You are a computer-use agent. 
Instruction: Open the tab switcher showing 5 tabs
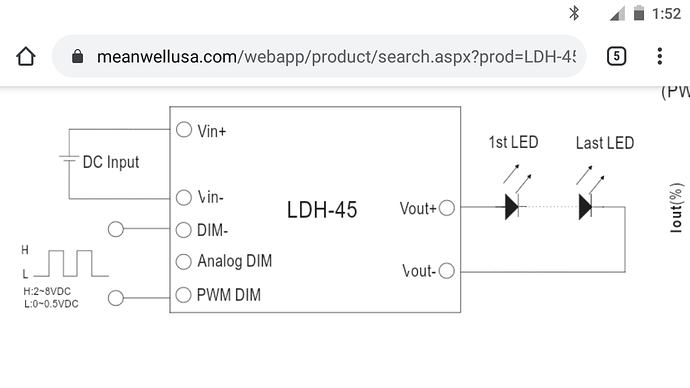point(616,56)
